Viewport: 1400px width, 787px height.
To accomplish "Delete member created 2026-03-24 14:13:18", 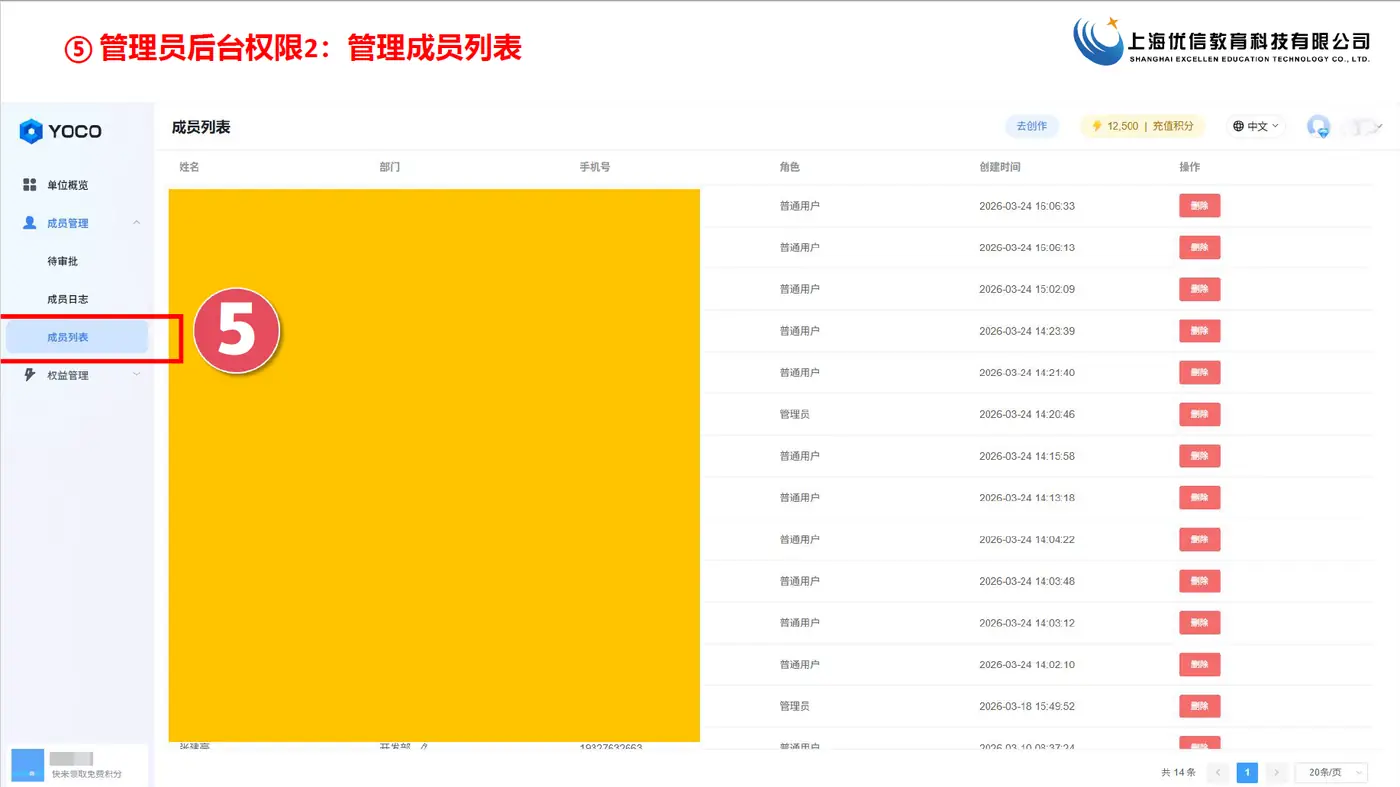I will [1200, 498].
